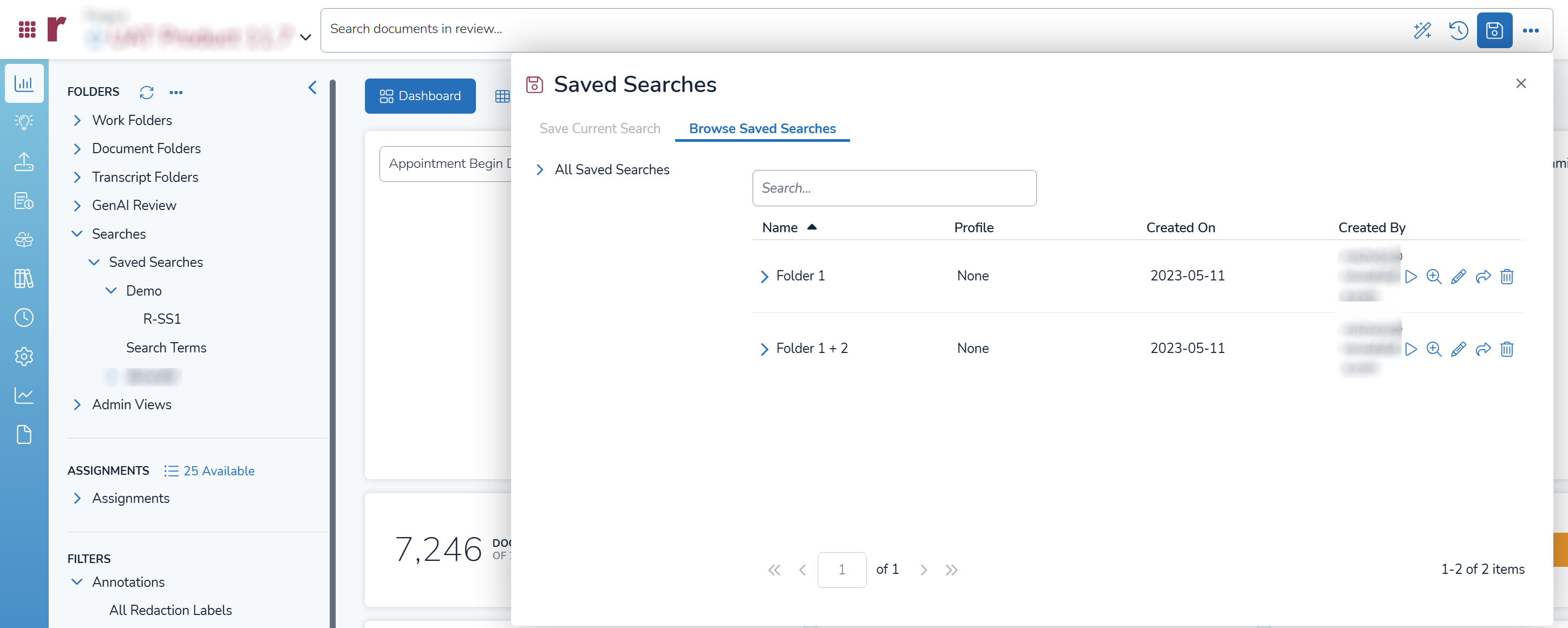Open search history clock icon
This screenshot has height=628, width=1568.
coord(1458,30)
